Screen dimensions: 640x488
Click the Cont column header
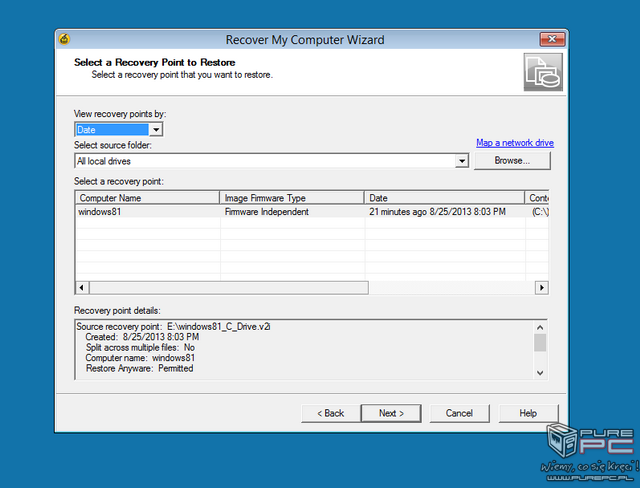[537, 198]
